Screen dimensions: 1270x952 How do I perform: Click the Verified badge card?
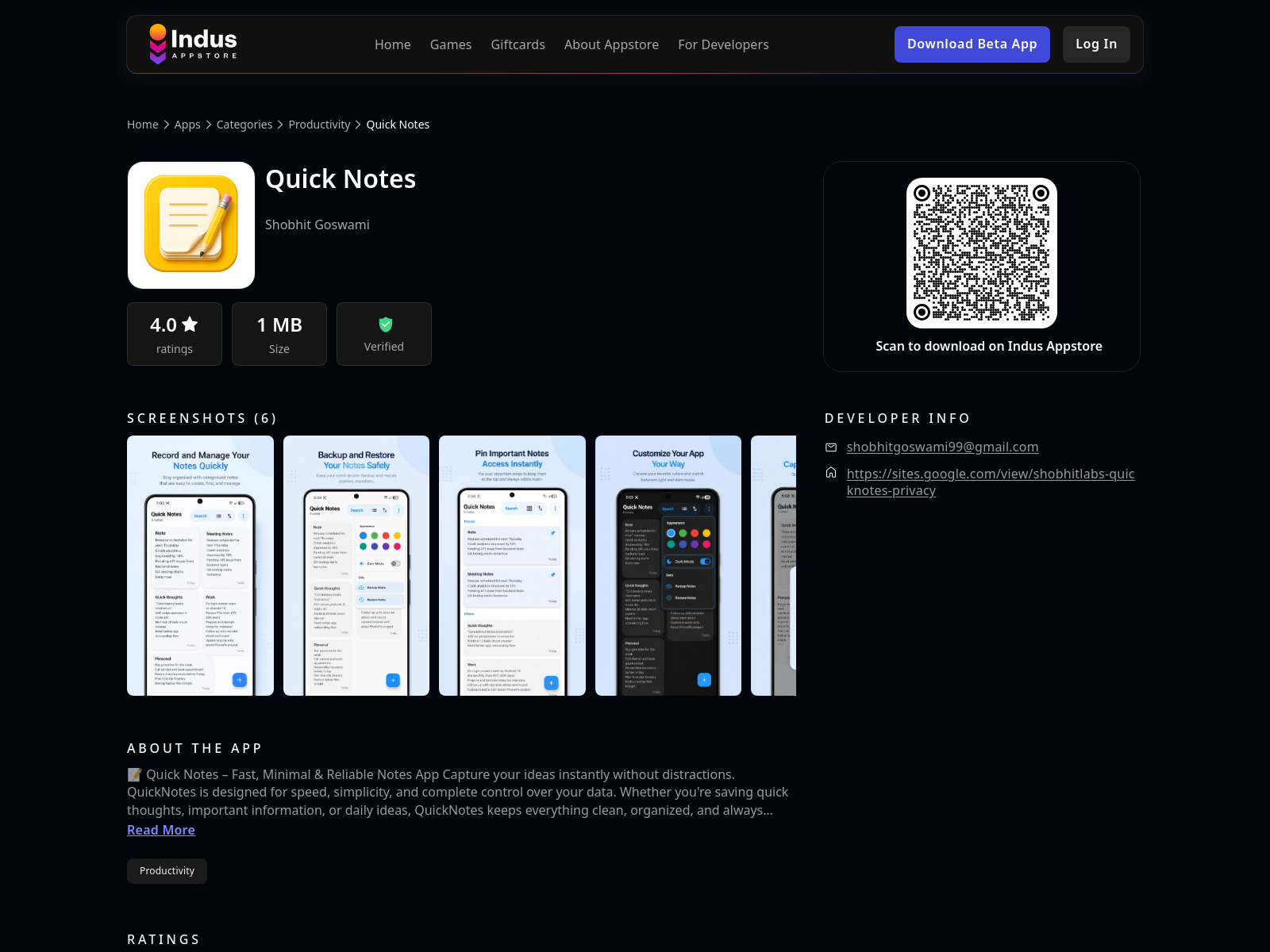pos(384,334)
